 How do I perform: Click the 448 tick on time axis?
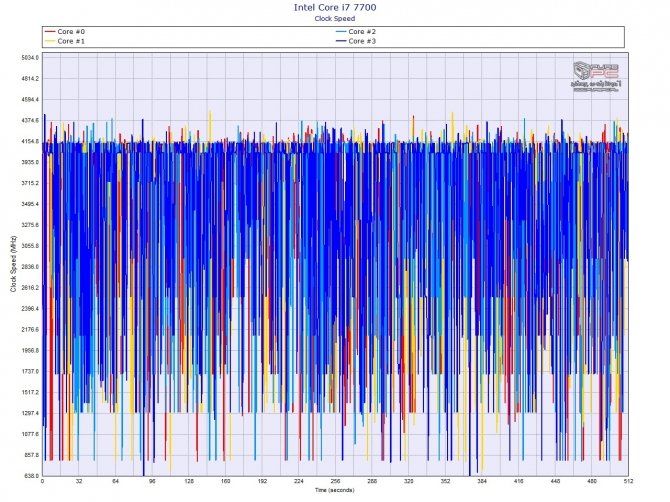(555, 481)
